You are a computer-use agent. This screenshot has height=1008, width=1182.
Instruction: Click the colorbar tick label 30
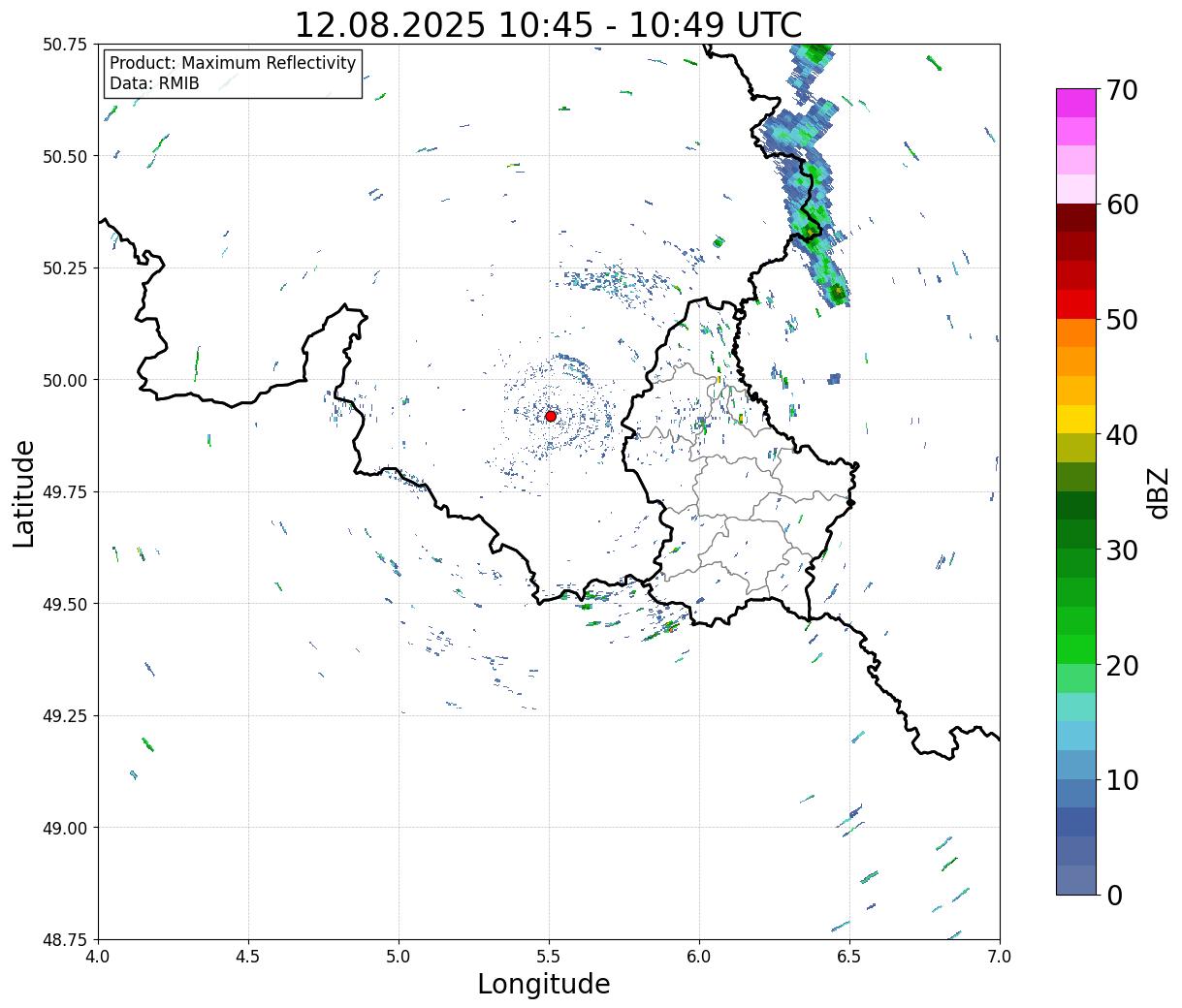click(1121, 550)
